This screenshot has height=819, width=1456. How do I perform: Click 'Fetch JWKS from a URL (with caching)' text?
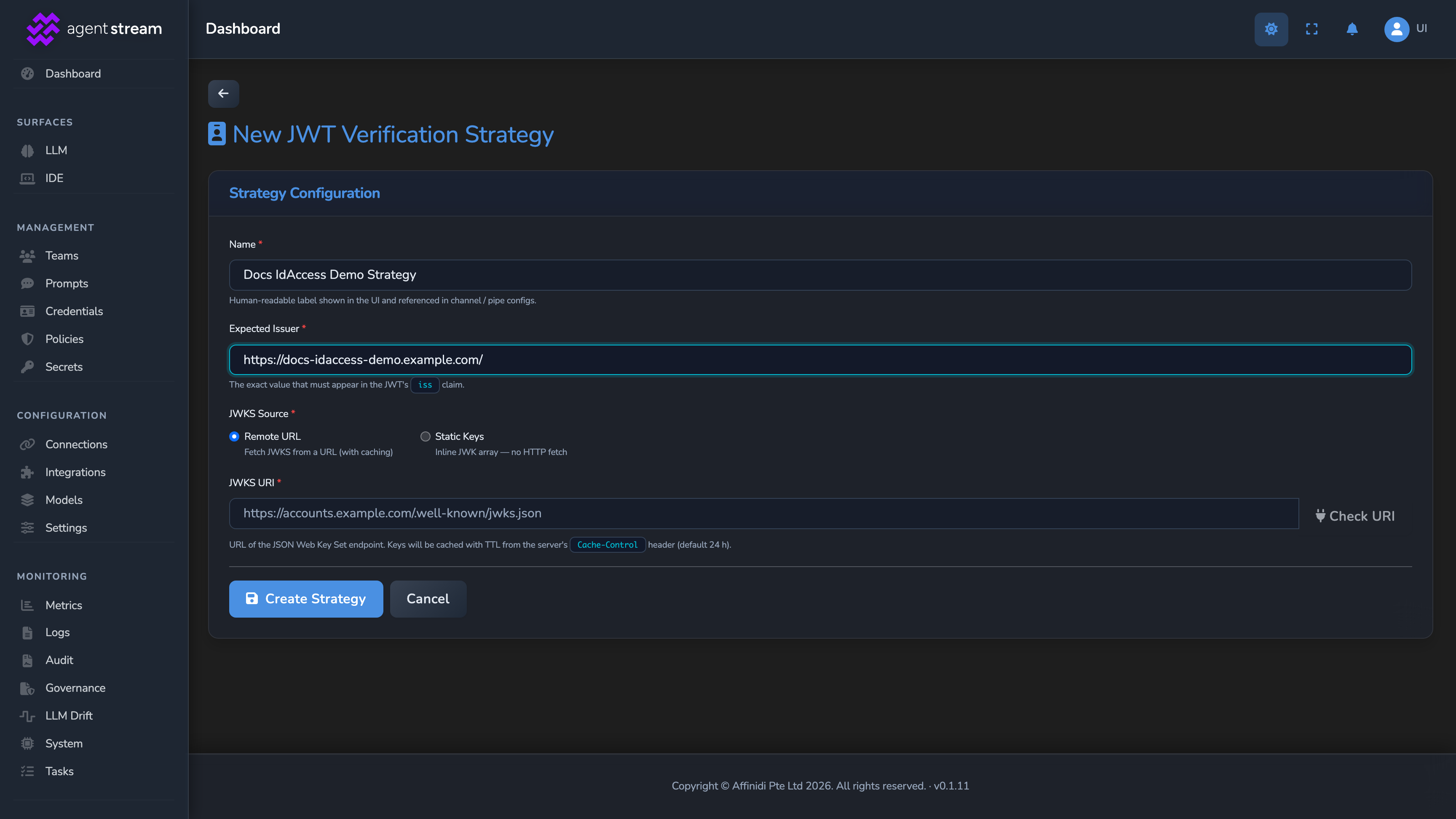coord(318,452)
